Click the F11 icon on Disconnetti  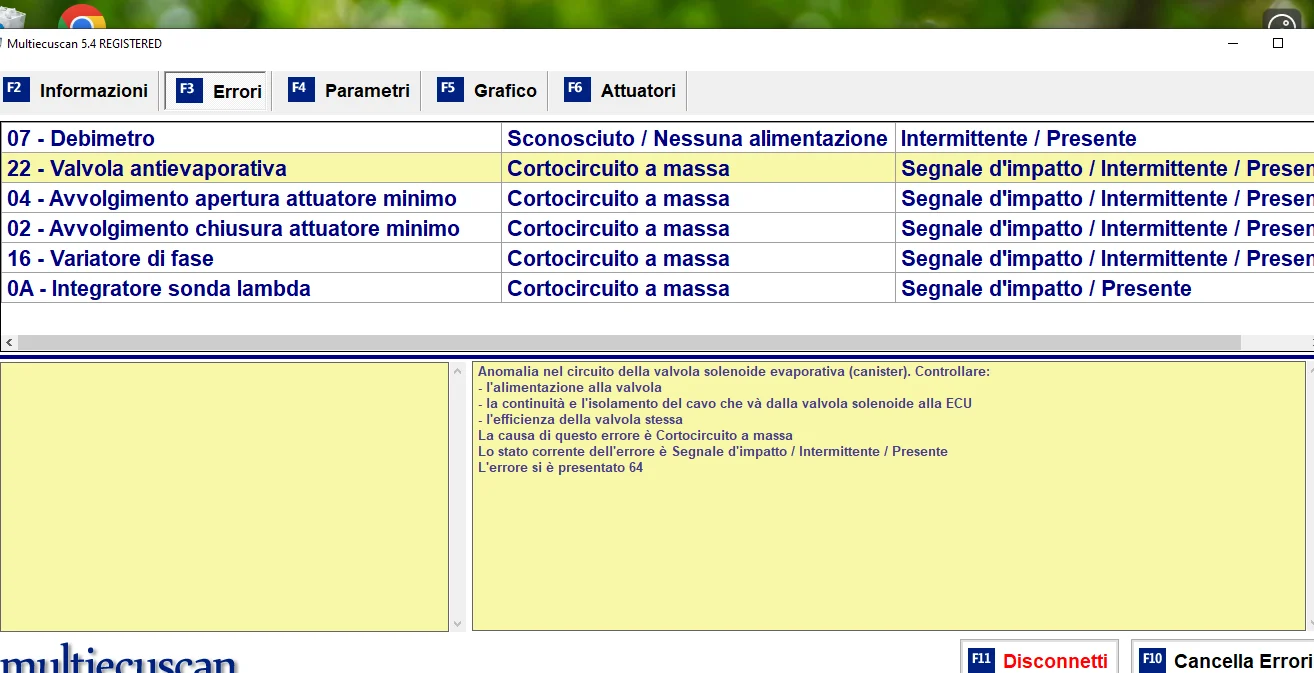click(982, 660)
